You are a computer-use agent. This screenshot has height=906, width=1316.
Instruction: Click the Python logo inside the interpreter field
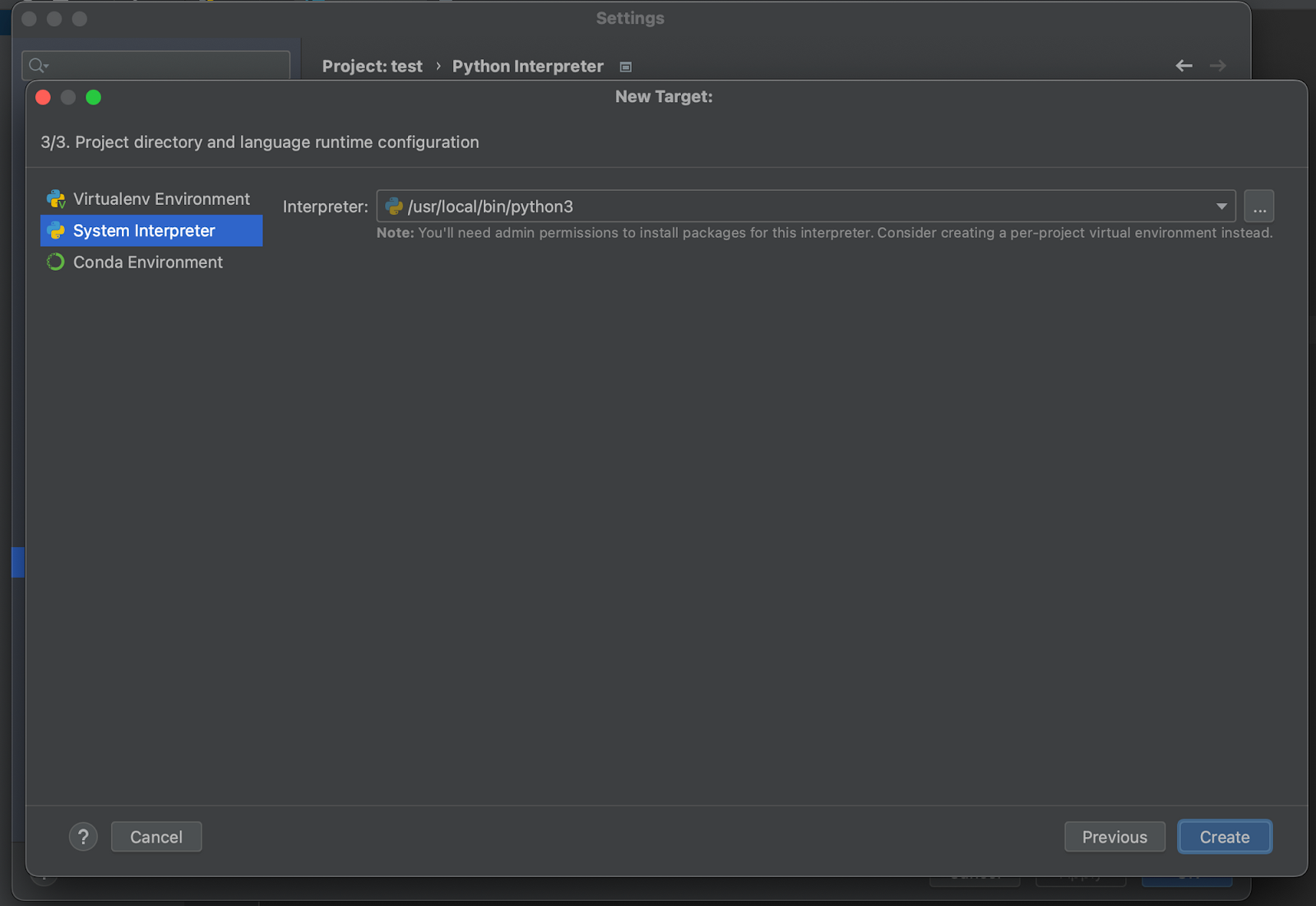click(394, 207)
